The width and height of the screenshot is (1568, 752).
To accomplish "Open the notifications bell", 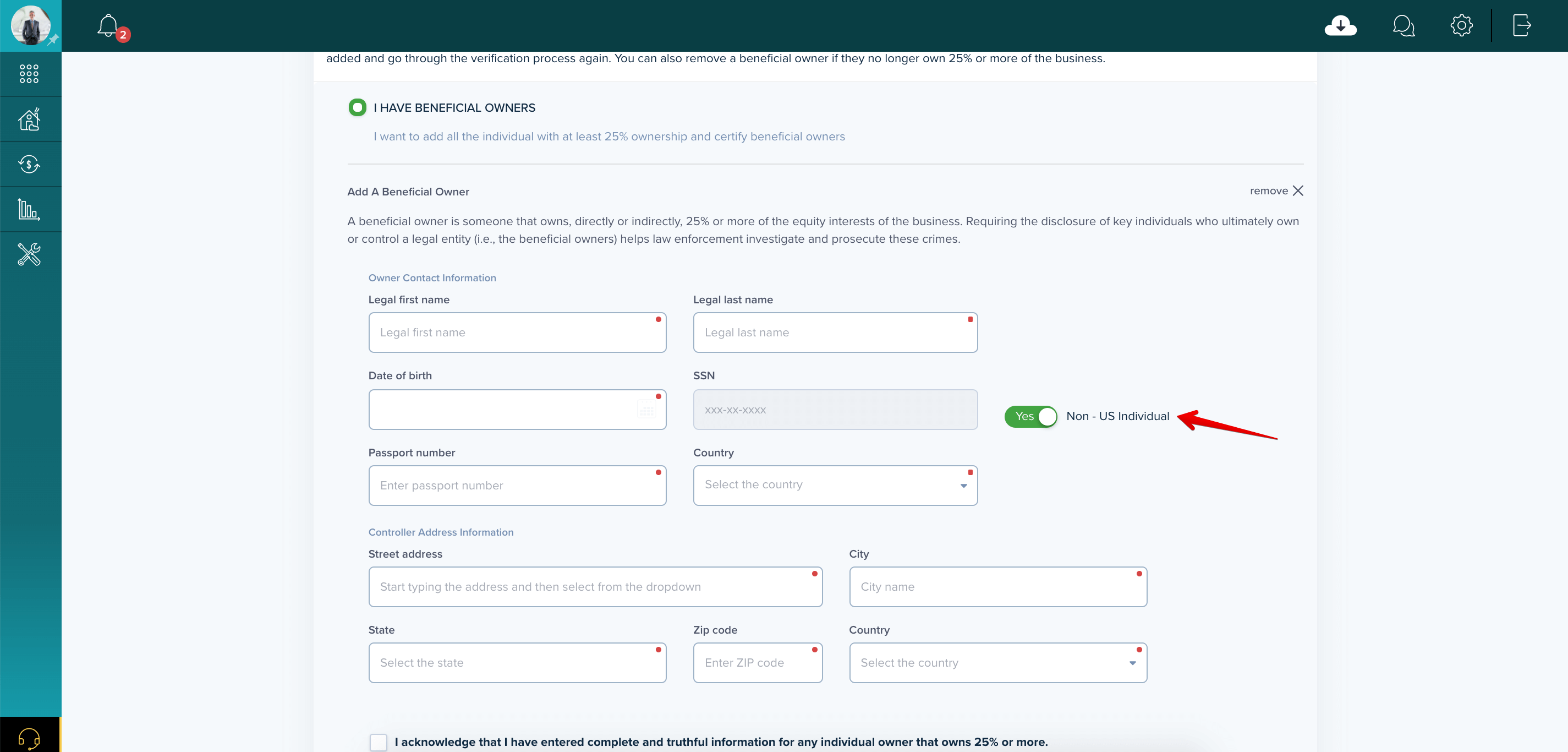I will click(x=108, y=25).
